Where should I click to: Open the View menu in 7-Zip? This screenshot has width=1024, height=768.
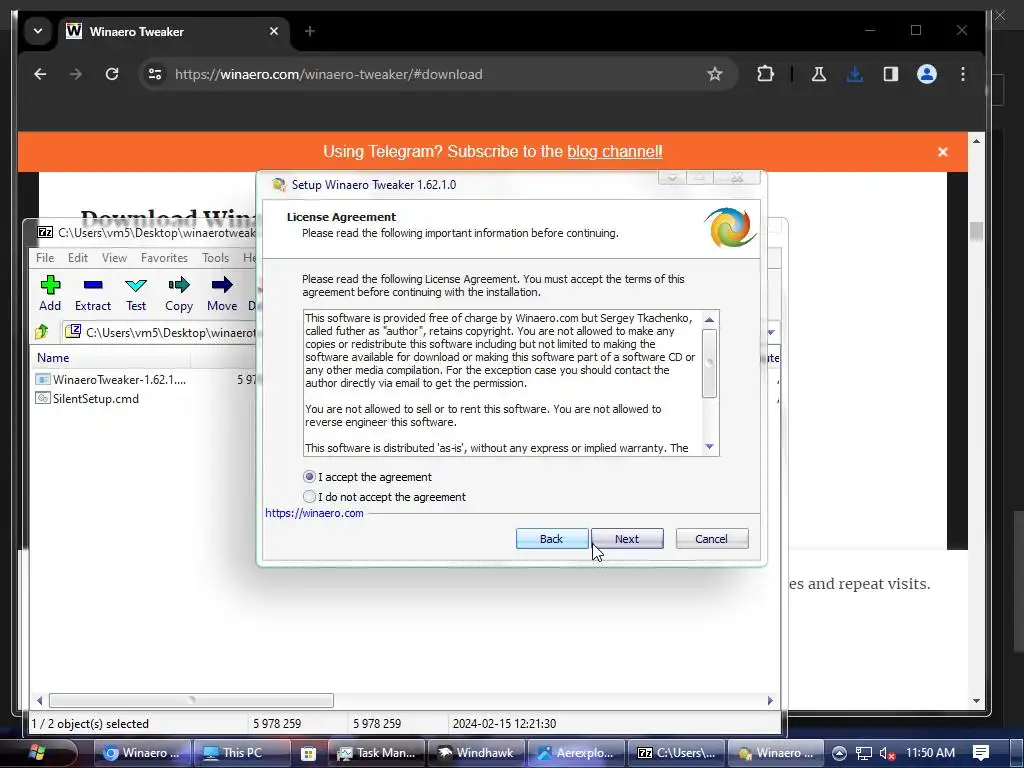(x=114, y=258)
